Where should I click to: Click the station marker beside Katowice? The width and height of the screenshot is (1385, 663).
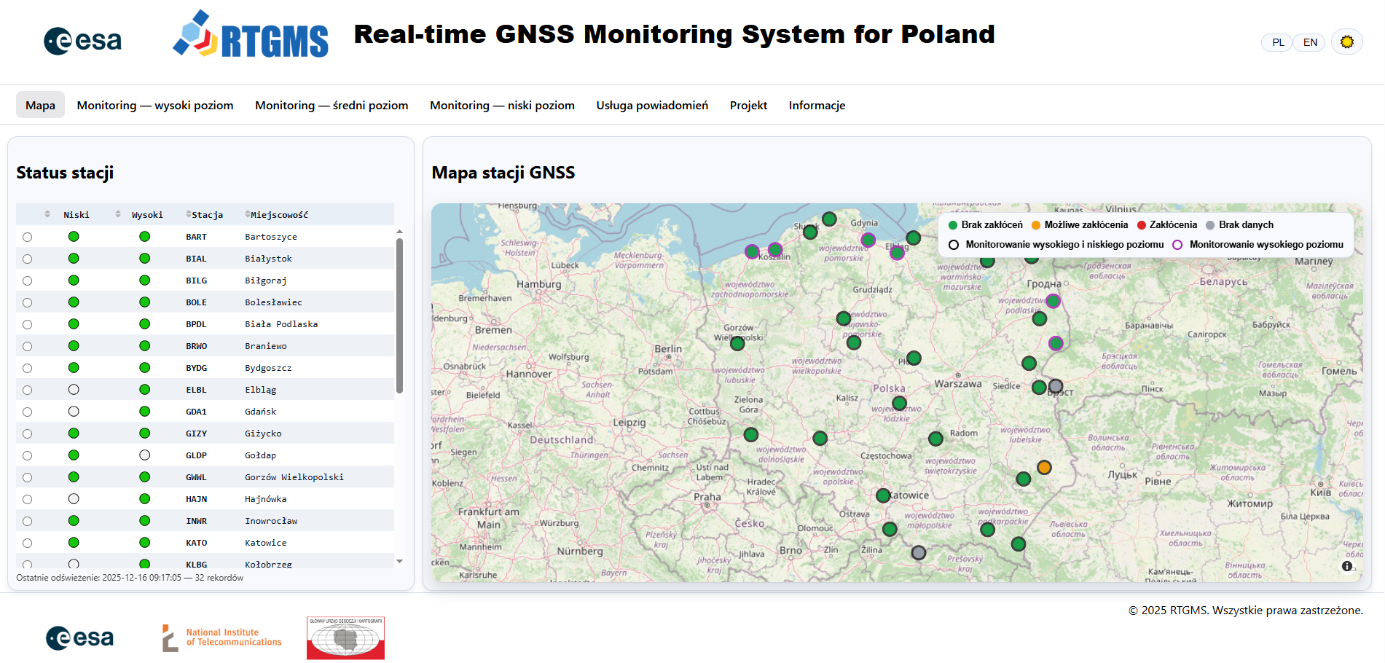883,495
